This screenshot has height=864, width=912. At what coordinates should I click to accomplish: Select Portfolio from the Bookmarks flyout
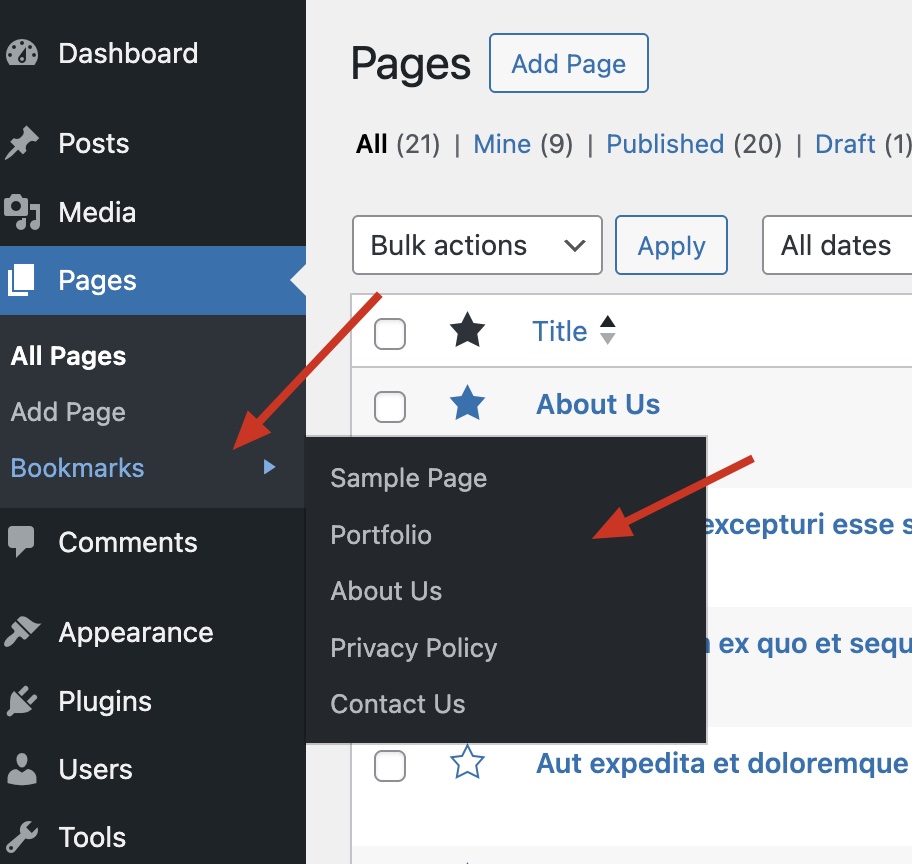(x=381, y=535)
